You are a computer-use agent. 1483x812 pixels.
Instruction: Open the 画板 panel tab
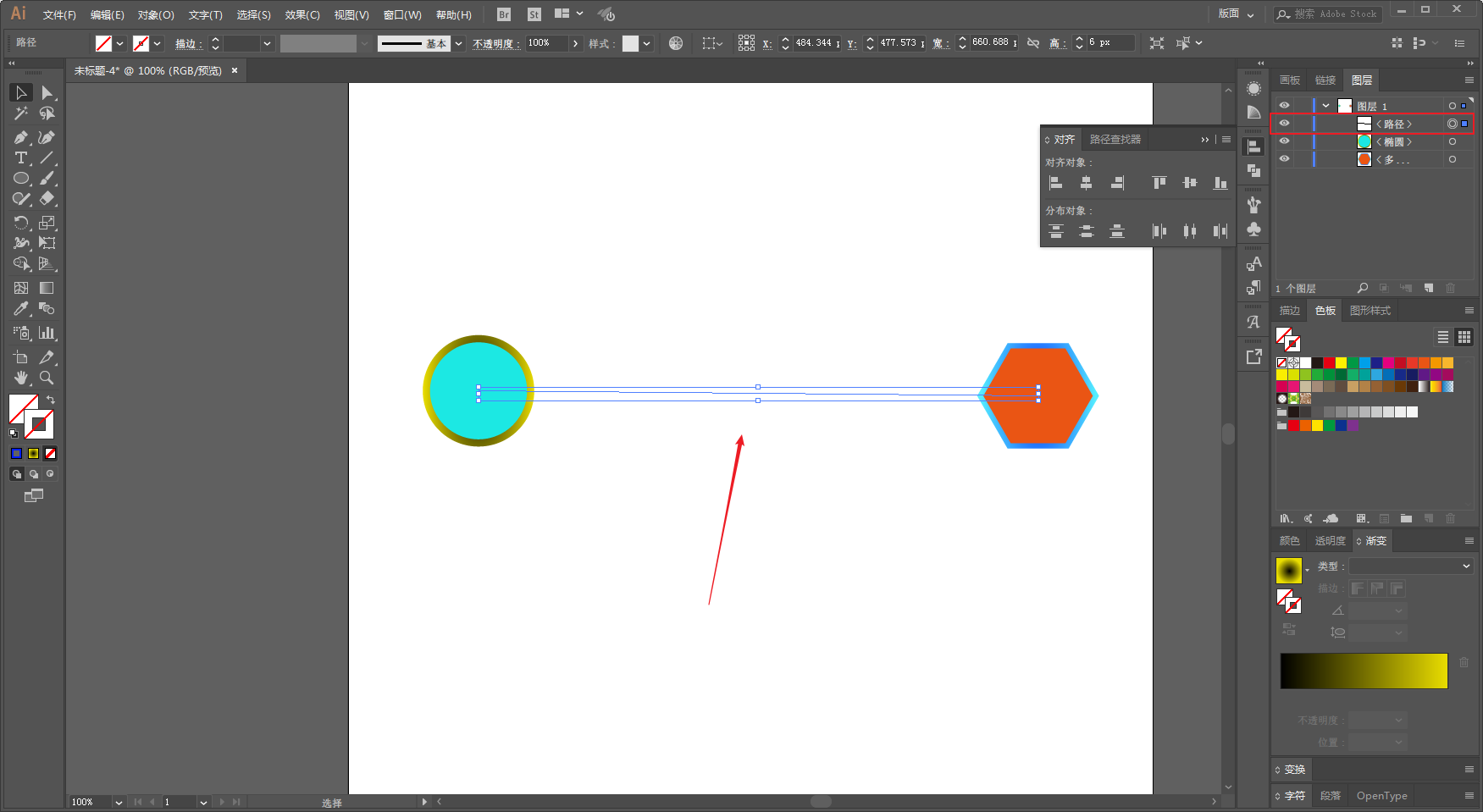tap(1290, 80)
